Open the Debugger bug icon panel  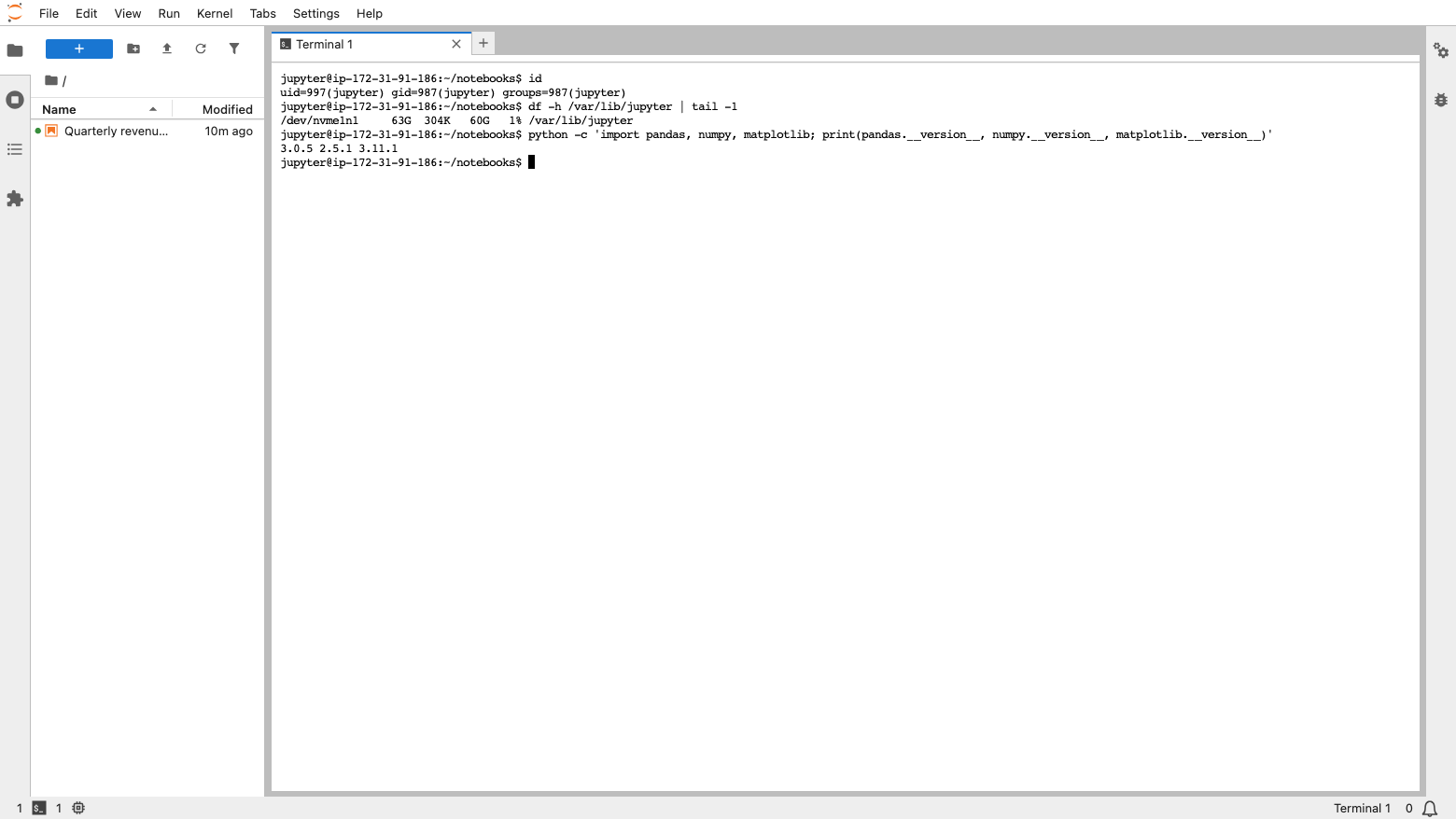tap(1441, 100)
